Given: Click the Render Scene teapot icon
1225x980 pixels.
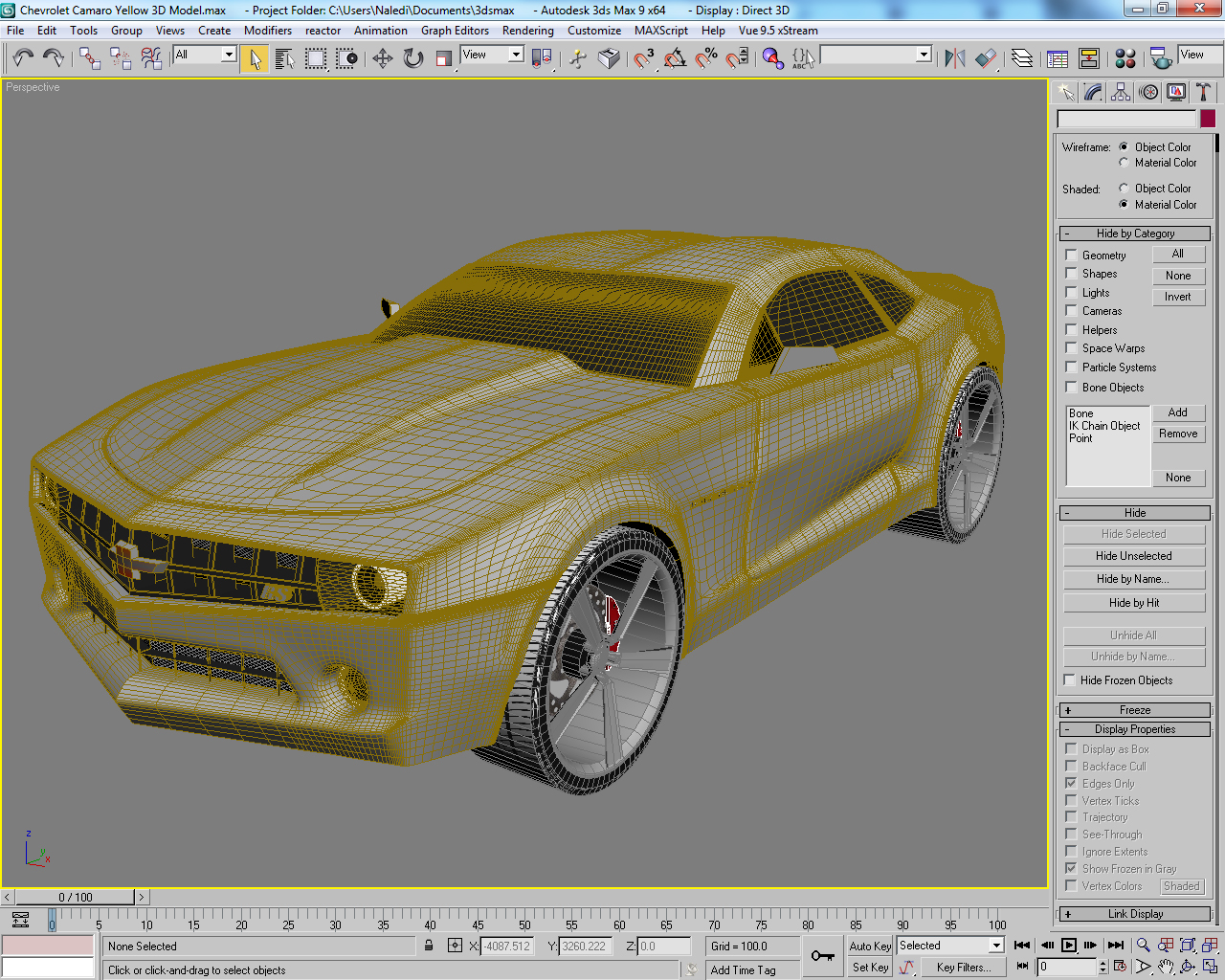Looking at the screenshot, I should click(1161, 58).
